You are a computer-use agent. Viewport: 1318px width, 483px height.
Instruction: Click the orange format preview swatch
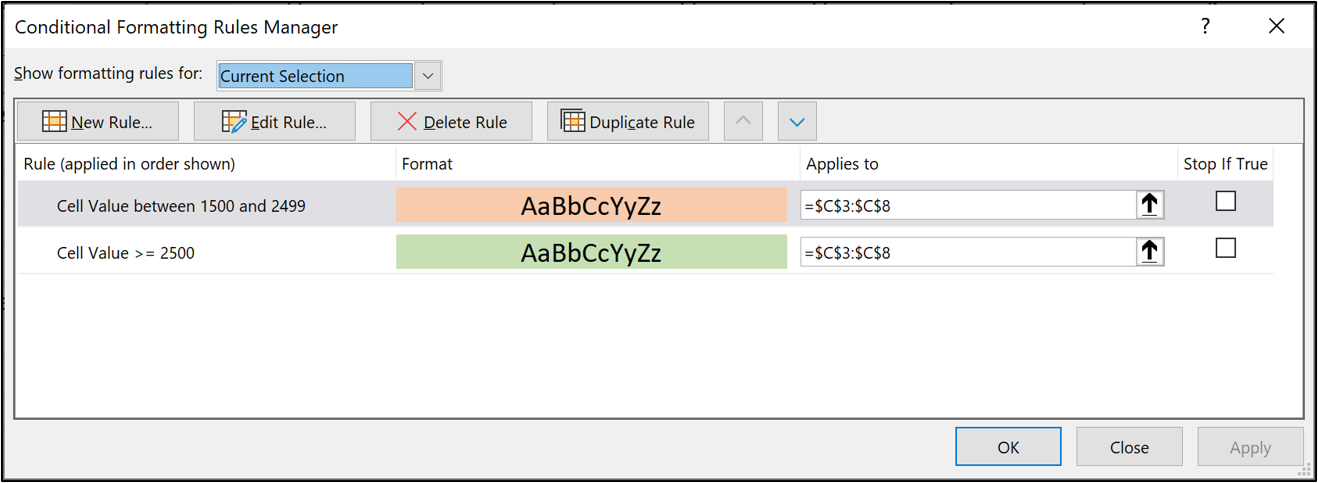click(x=591, y=206)
